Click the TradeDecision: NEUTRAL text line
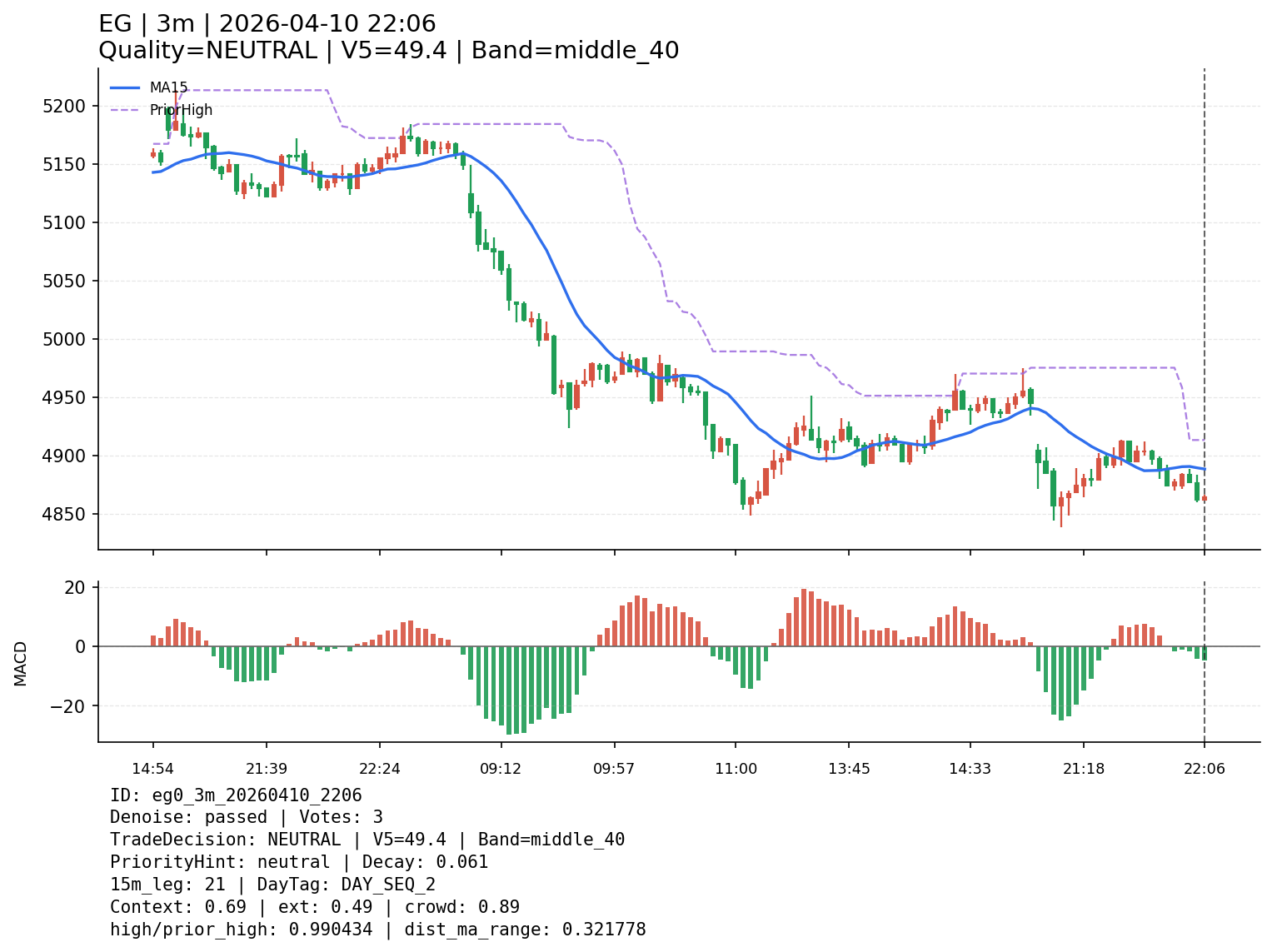This screenshot has height=952, width=1272. click(367, 840)
